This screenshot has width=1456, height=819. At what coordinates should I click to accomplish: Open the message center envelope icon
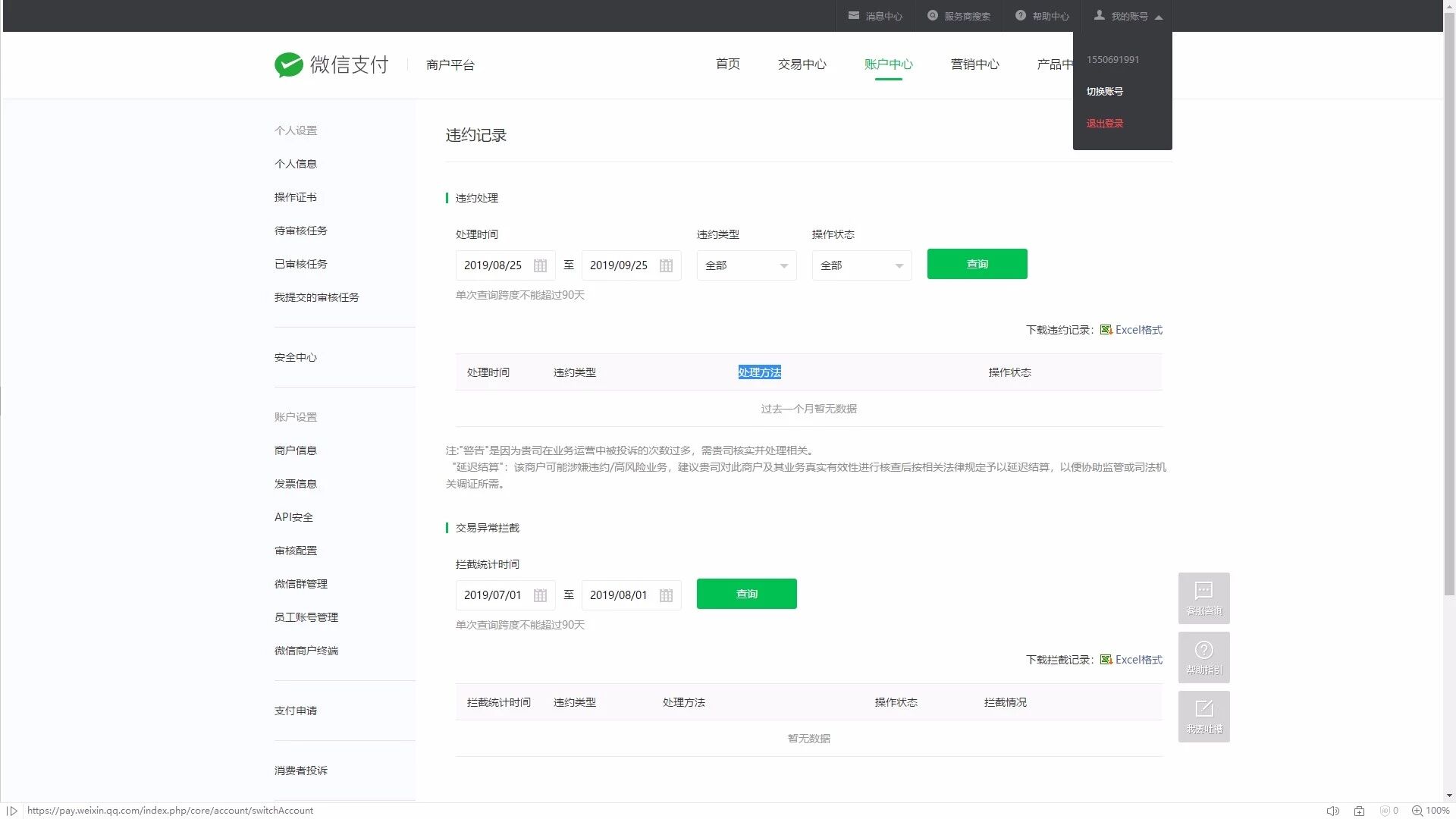(x=854, y=16)
